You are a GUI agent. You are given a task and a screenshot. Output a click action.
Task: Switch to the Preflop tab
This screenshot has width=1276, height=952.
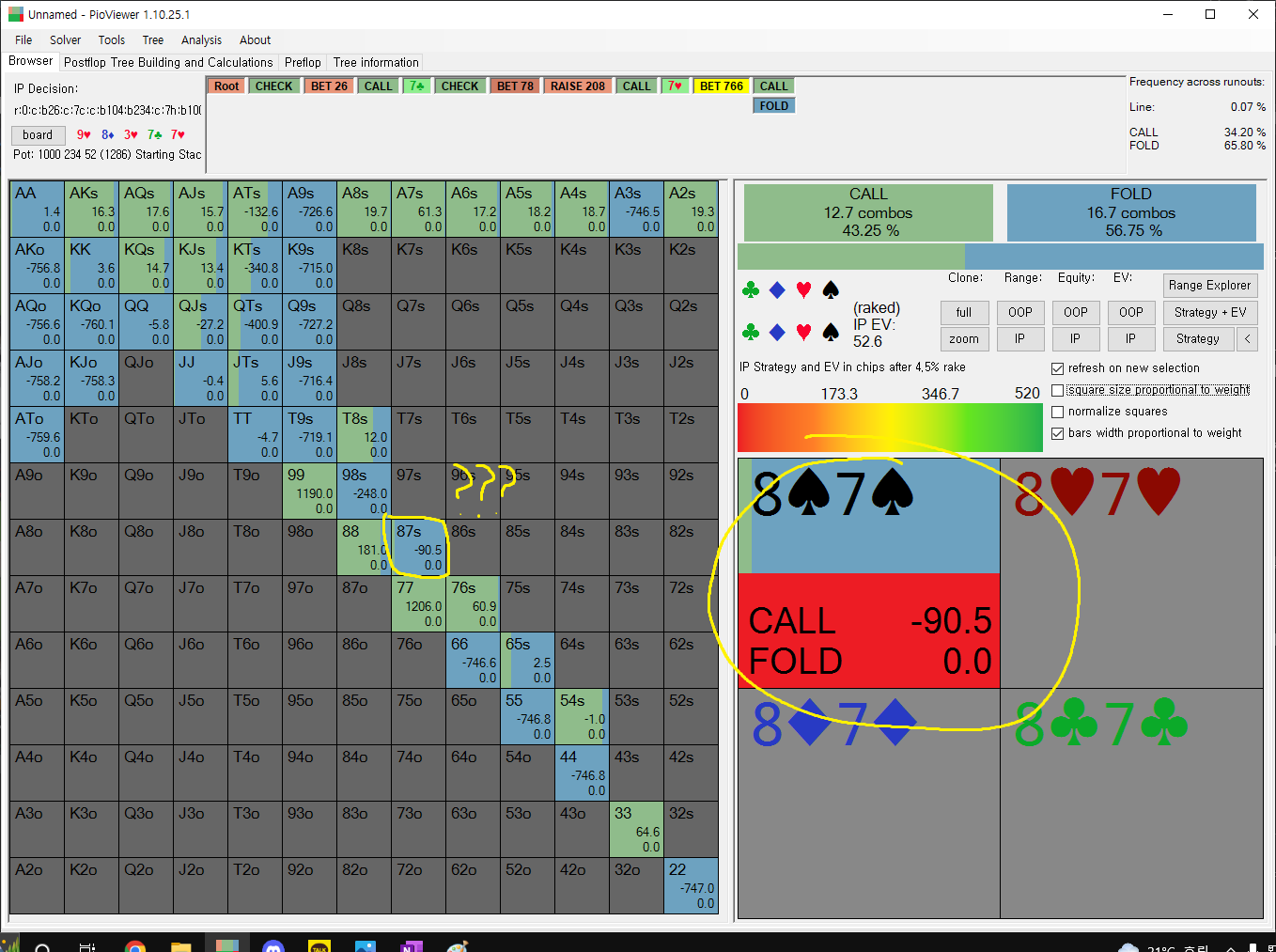pyautogui.click(x=303, y=63)
